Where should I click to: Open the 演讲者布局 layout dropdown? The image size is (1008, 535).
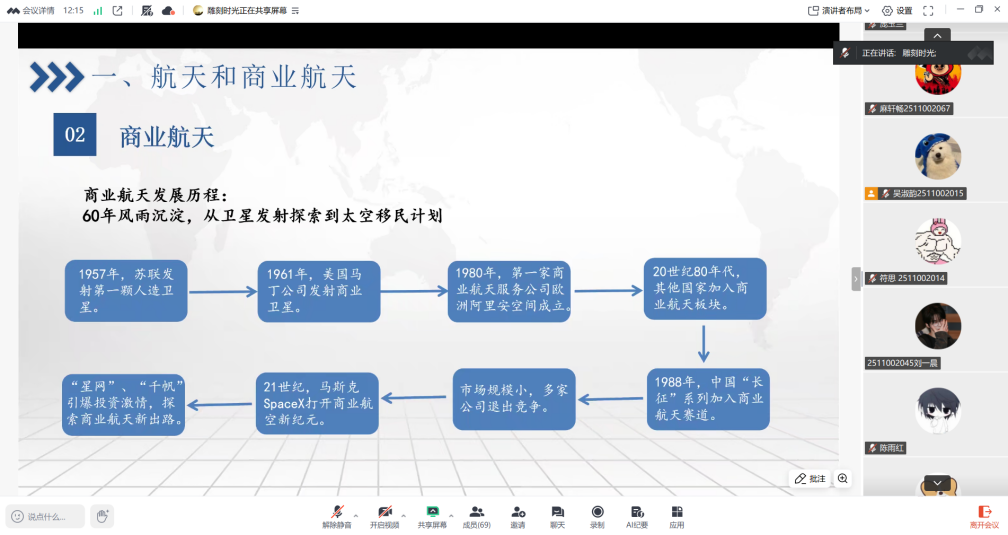(x=839, y=10)
